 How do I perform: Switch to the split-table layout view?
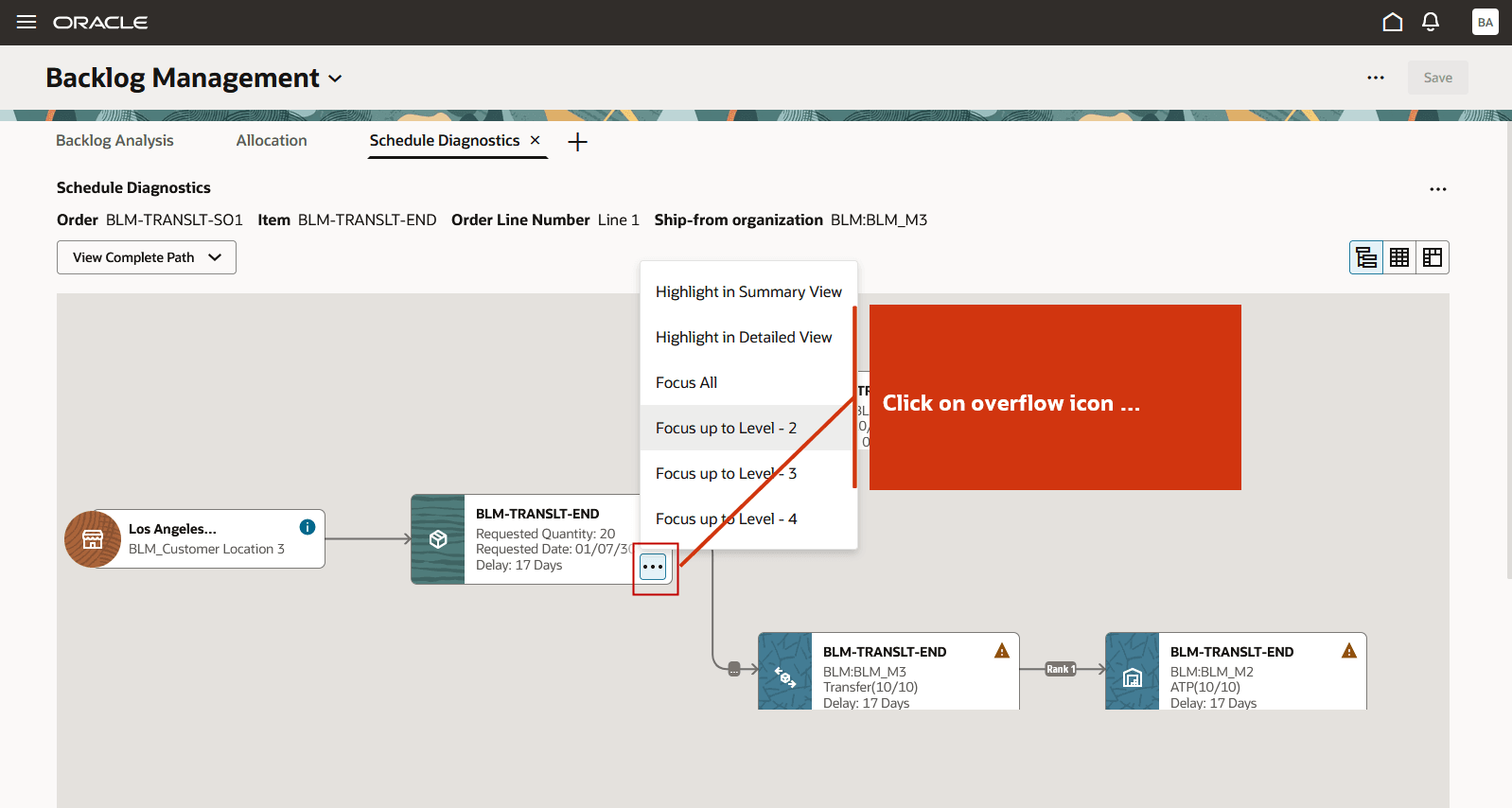(x=1433, y=257)
